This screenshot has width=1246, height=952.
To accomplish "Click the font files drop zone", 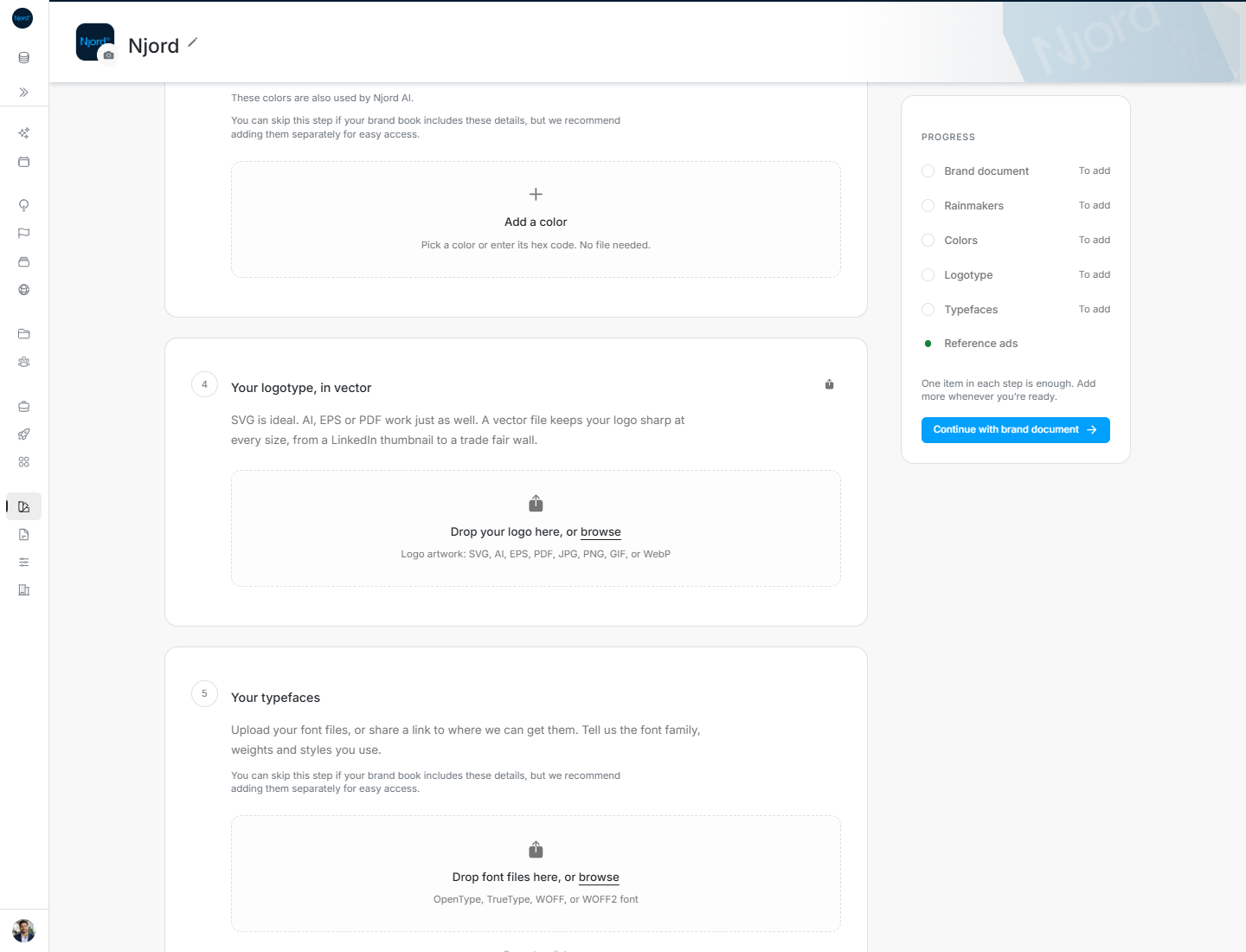I will click(x=536, y=874).
